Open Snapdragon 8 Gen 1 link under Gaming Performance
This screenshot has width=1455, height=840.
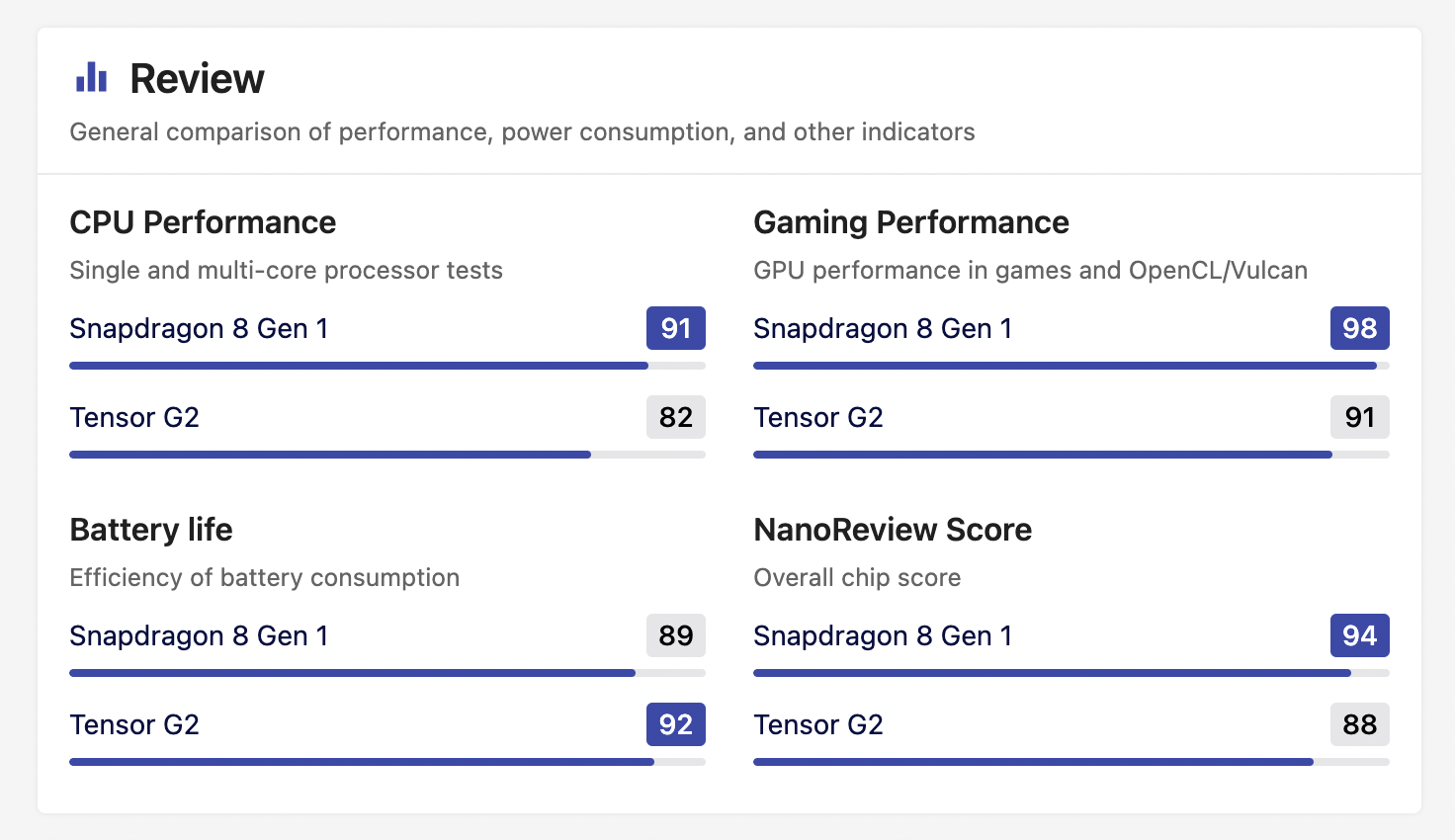[x=883, y=328]
